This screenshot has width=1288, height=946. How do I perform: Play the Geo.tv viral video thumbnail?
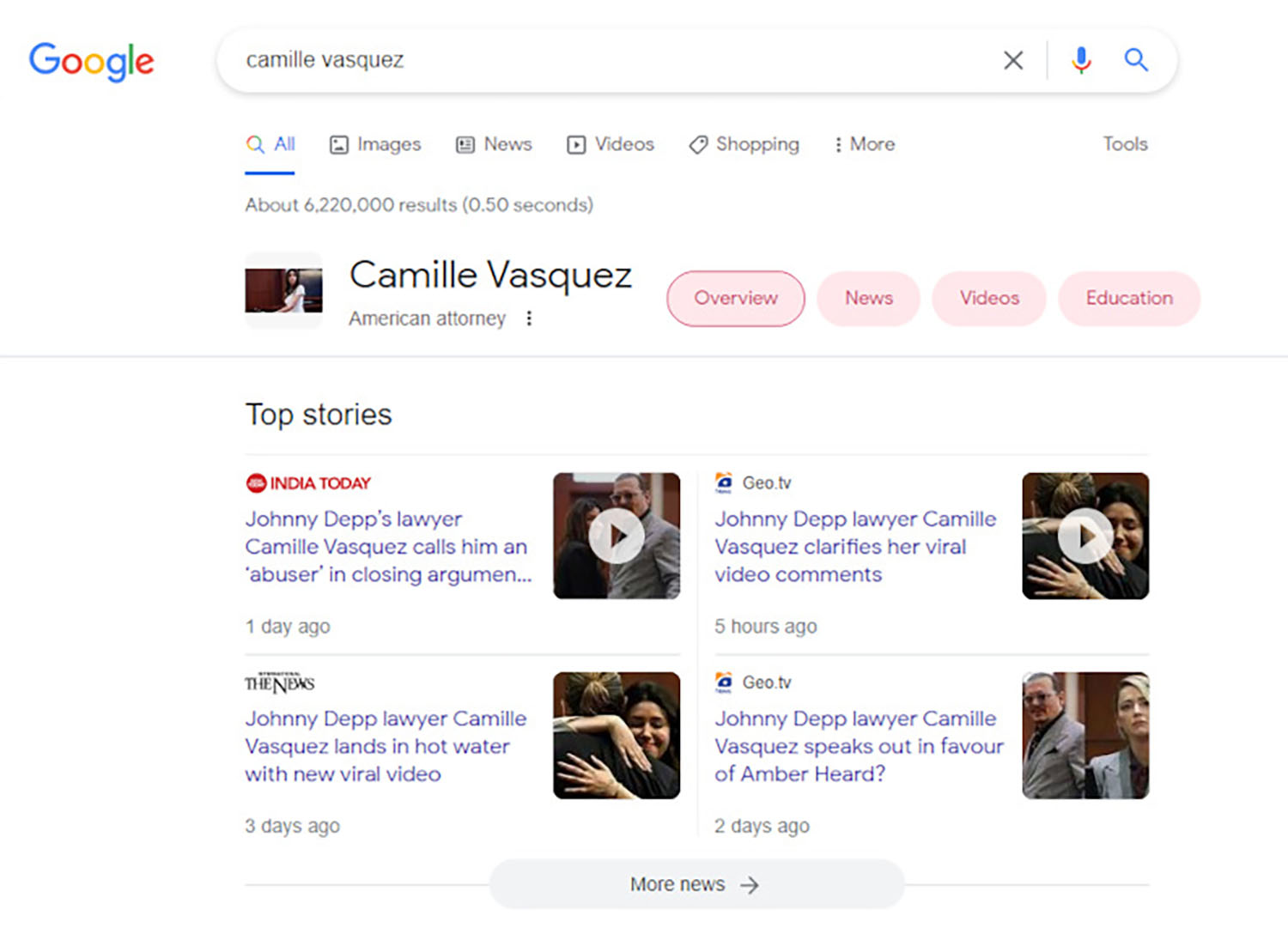pos(1085,536)
